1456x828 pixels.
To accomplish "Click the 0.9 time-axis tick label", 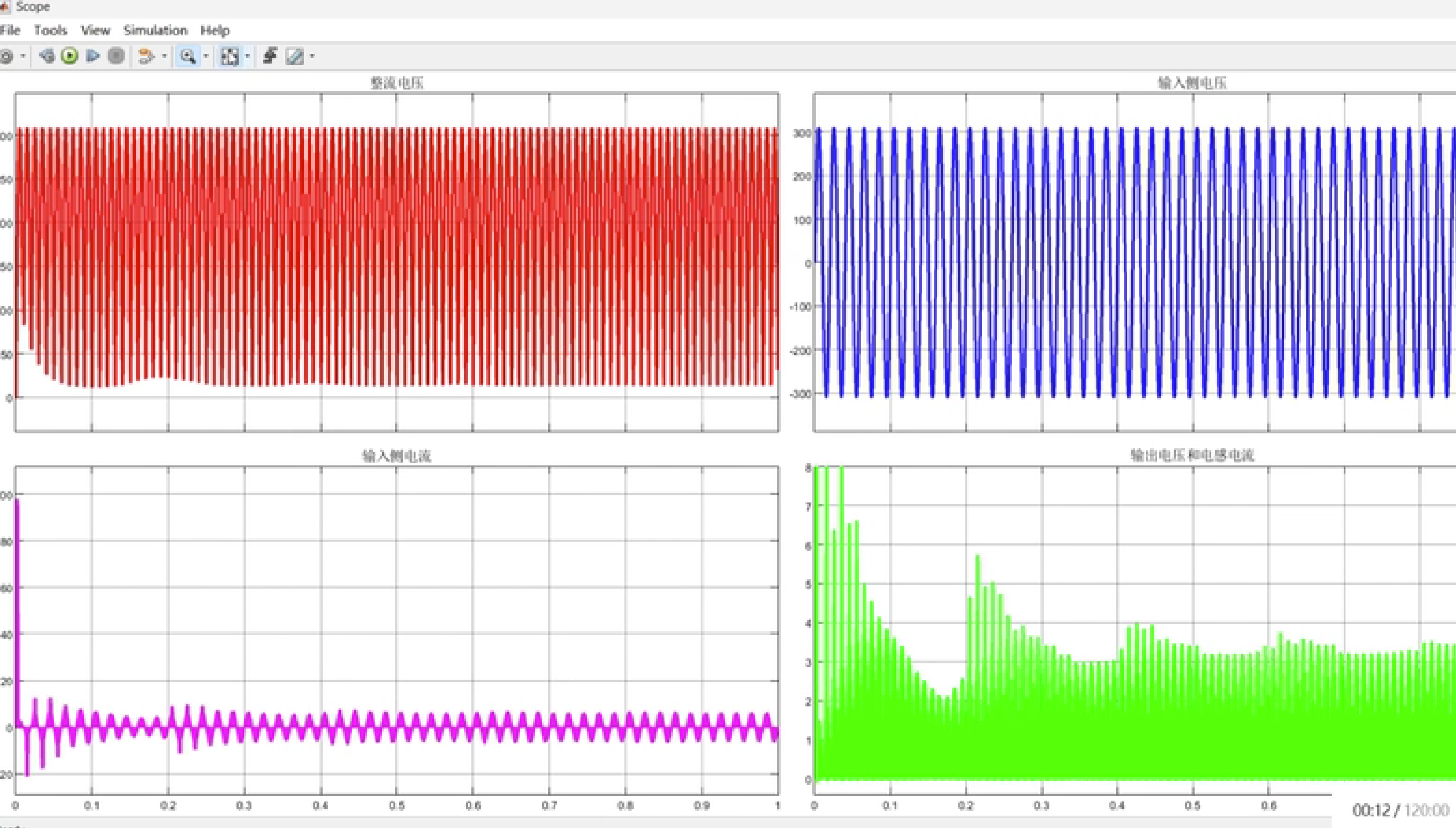I will (702, 806).
